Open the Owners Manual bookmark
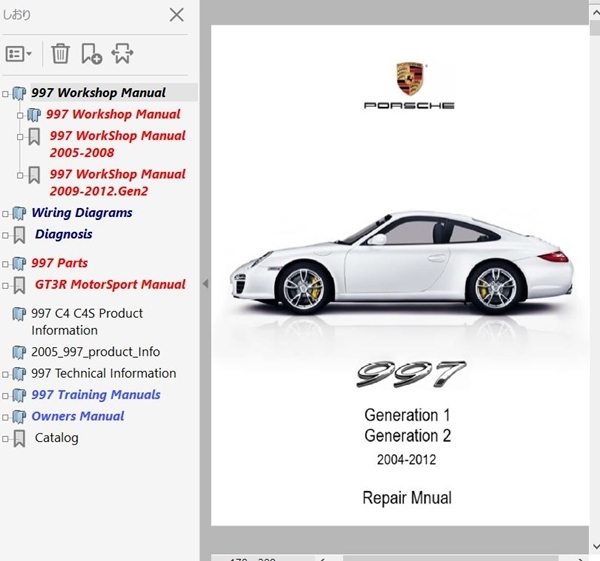 [78, 416]
